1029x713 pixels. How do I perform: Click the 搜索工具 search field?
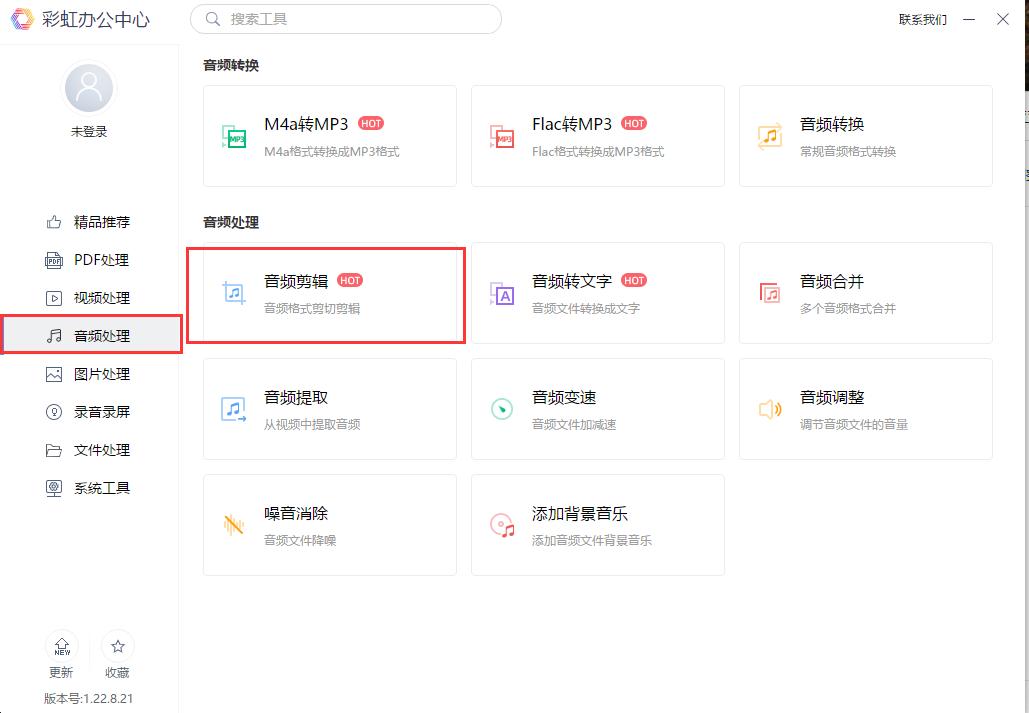[x=345, y=19]
